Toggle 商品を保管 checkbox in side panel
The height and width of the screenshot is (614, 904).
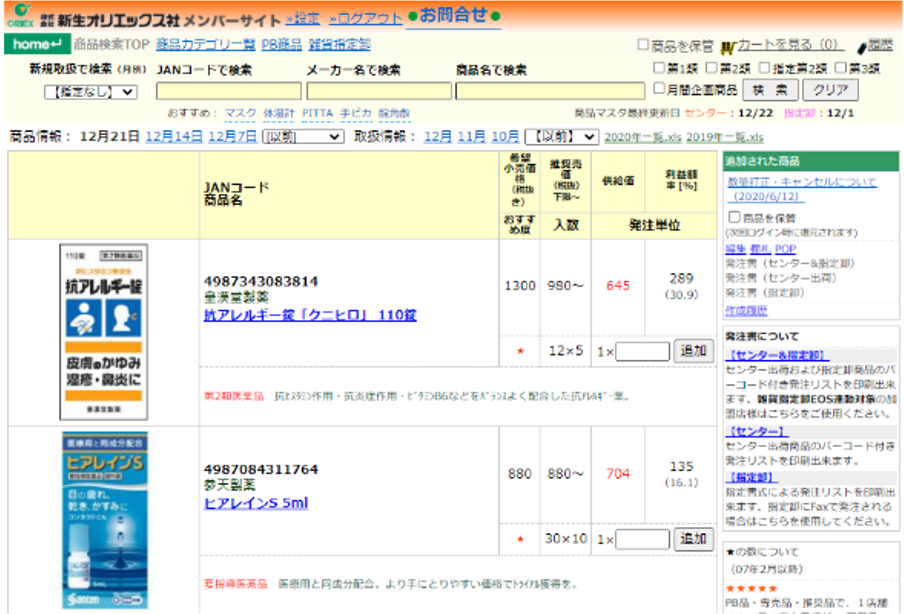(734, 217)
